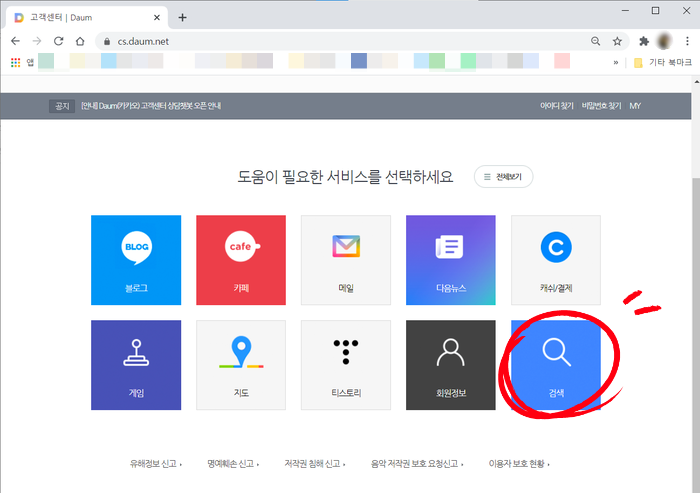
Task: Open a new browser tab
Action: [182, 17]
